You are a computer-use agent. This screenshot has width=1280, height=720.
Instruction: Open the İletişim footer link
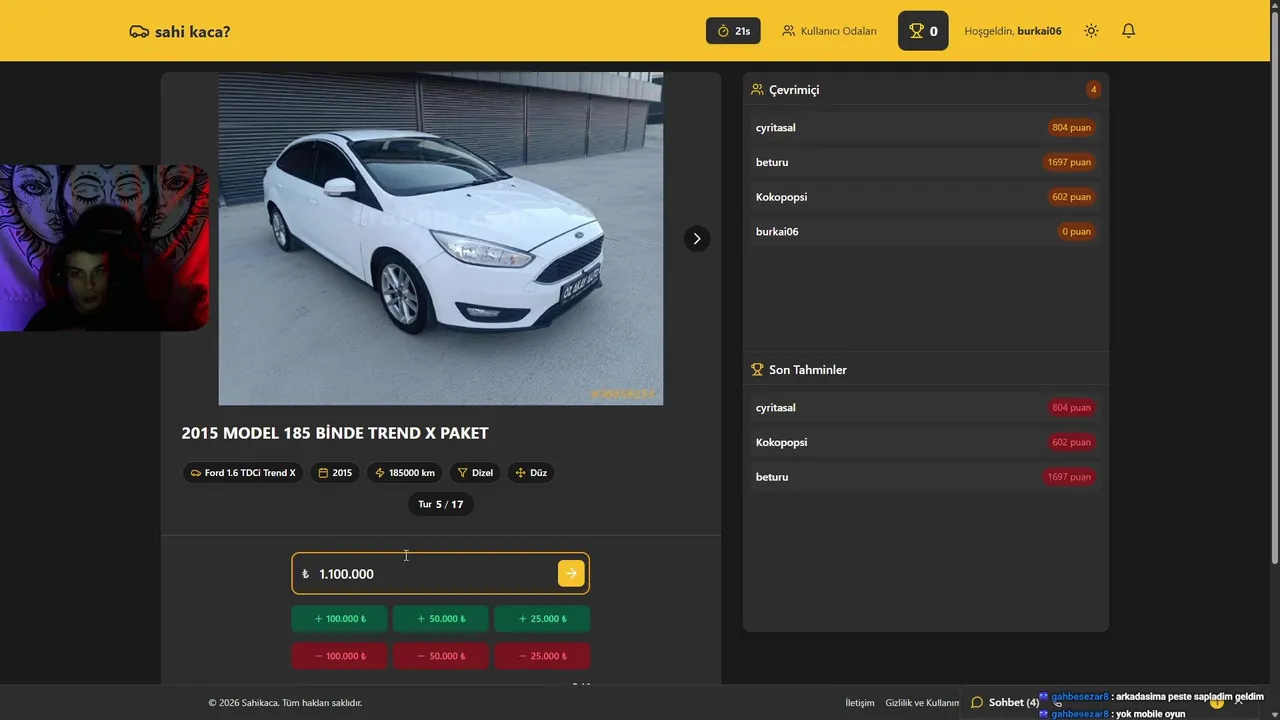(x=860, y=703)
